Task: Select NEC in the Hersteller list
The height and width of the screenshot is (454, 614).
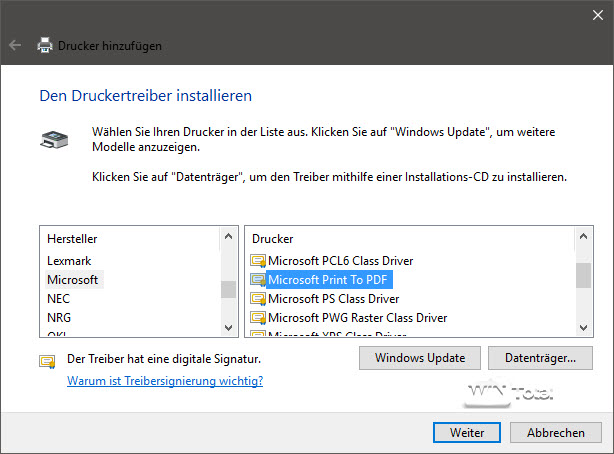Action: (x=58, y=299)
